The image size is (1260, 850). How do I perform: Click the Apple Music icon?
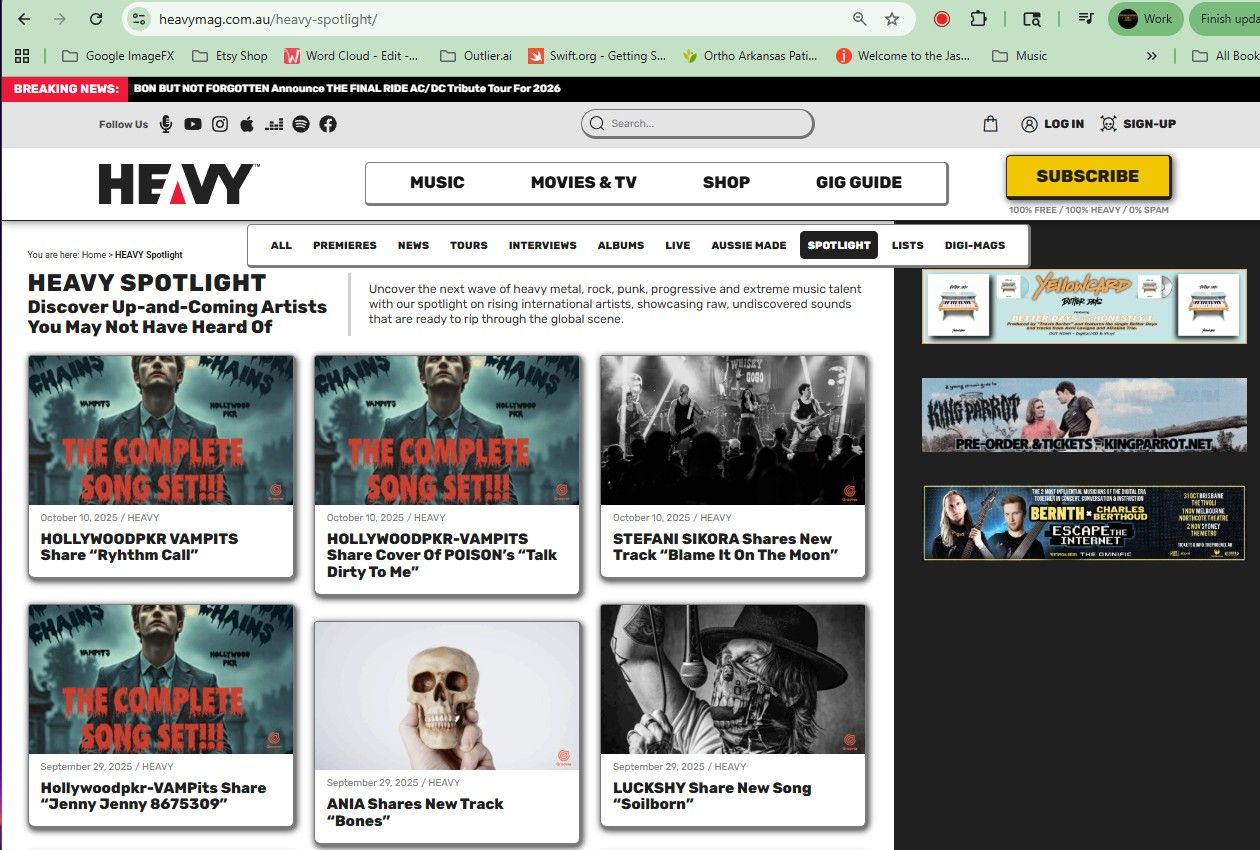pyautogui.click(x=247, y=124)
